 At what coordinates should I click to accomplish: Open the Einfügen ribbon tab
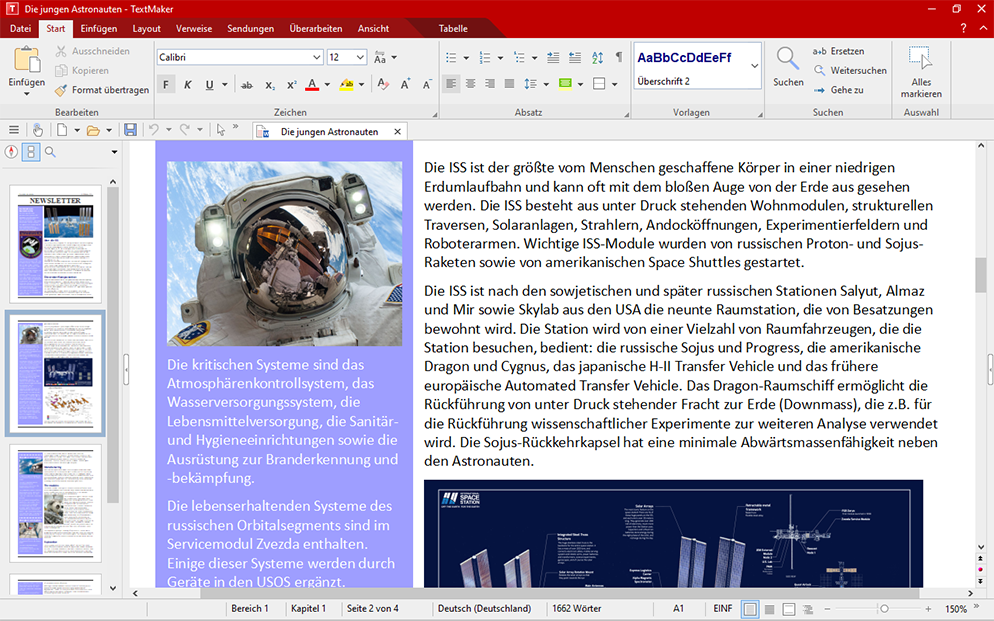(x=98, y=29)
